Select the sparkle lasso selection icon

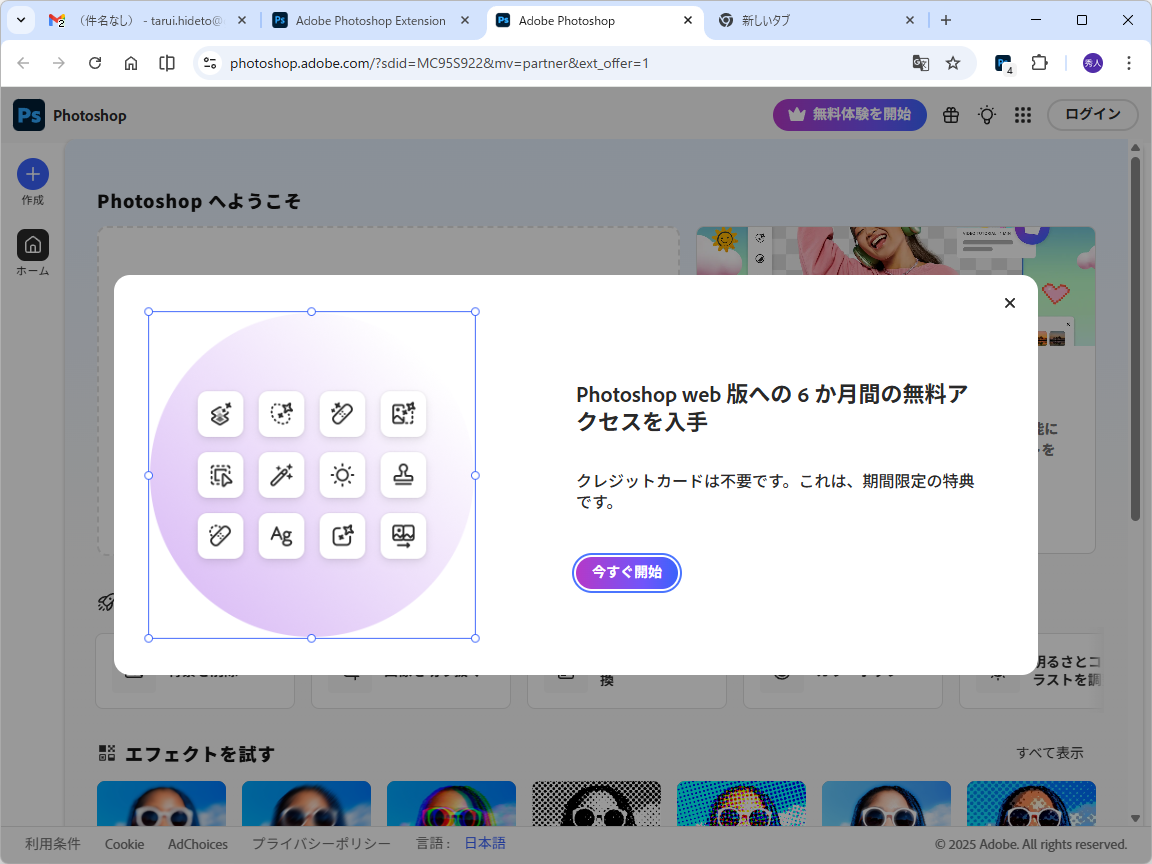click(x=281, y=415)
